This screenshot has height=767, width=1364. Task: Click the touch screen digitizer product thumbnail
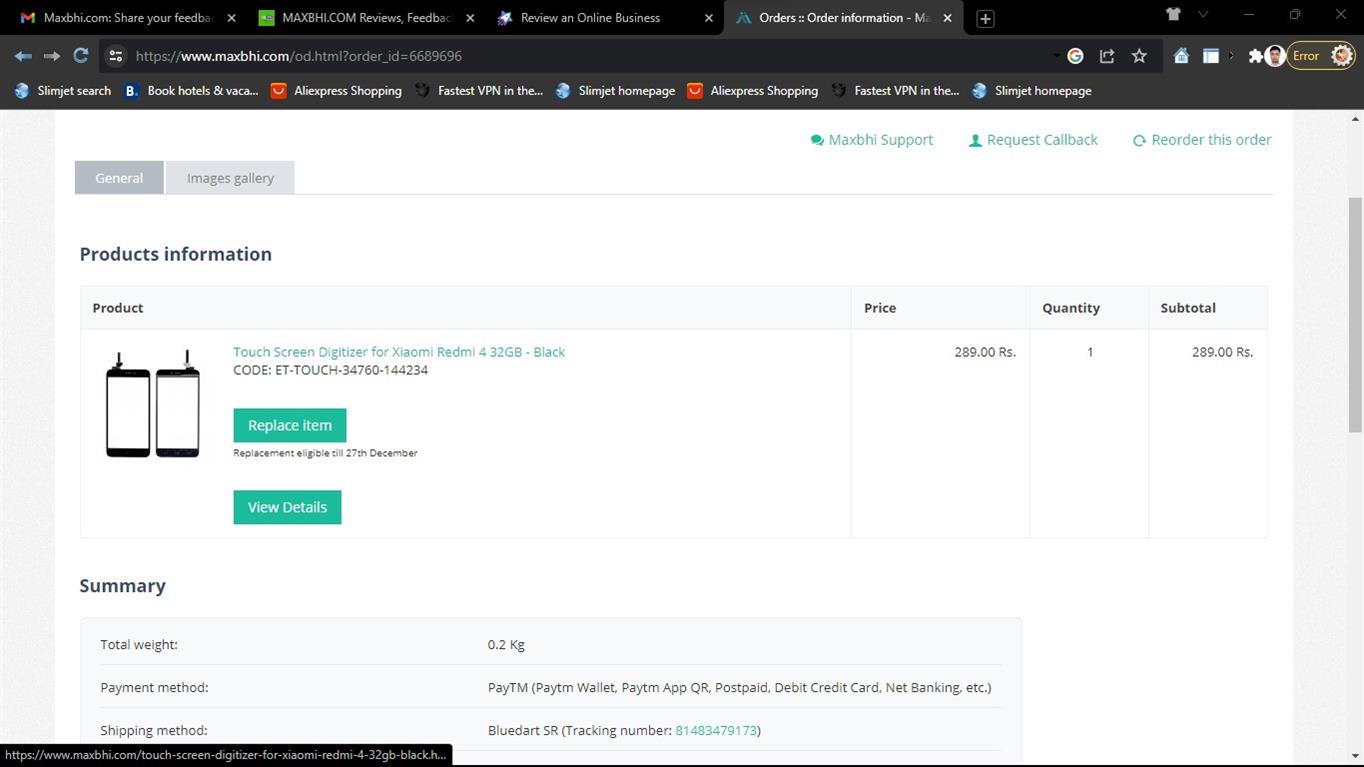point(153,404)
